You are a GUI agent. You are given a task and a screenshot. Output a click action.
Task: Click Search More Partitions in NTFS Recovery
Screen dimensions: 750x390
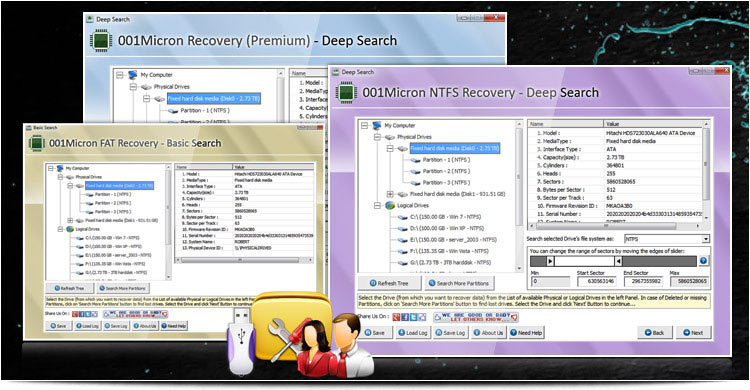point(459,283)
